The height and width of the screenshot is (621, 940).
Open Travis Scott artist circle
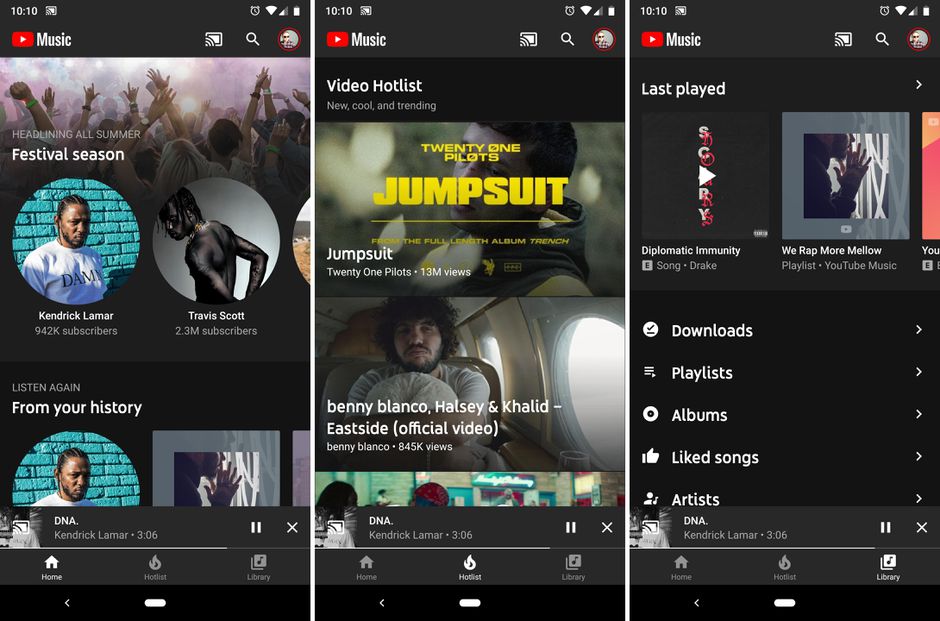(216, 241)
